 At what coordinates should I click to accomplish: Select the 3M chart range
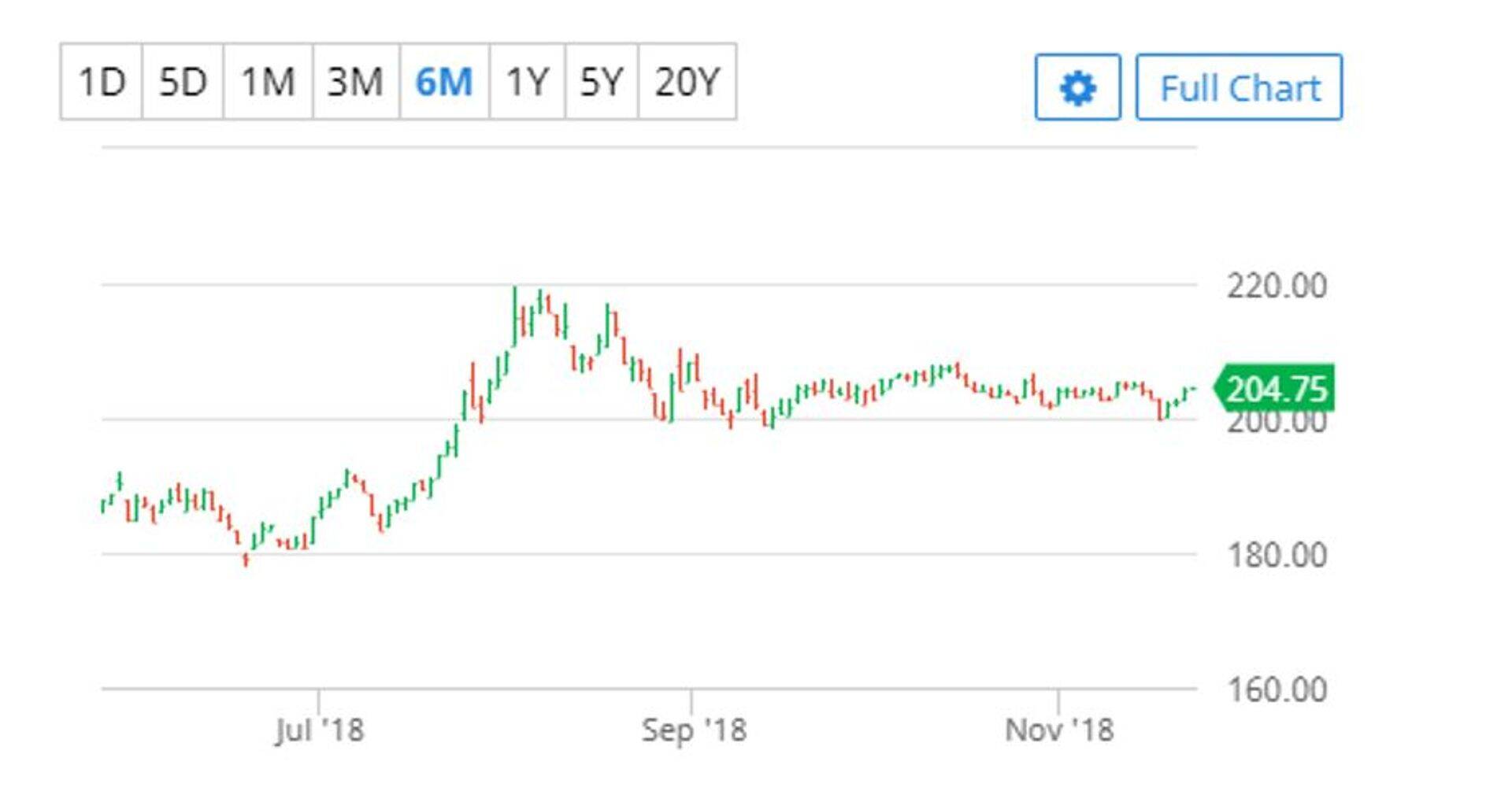pos(355,82)
